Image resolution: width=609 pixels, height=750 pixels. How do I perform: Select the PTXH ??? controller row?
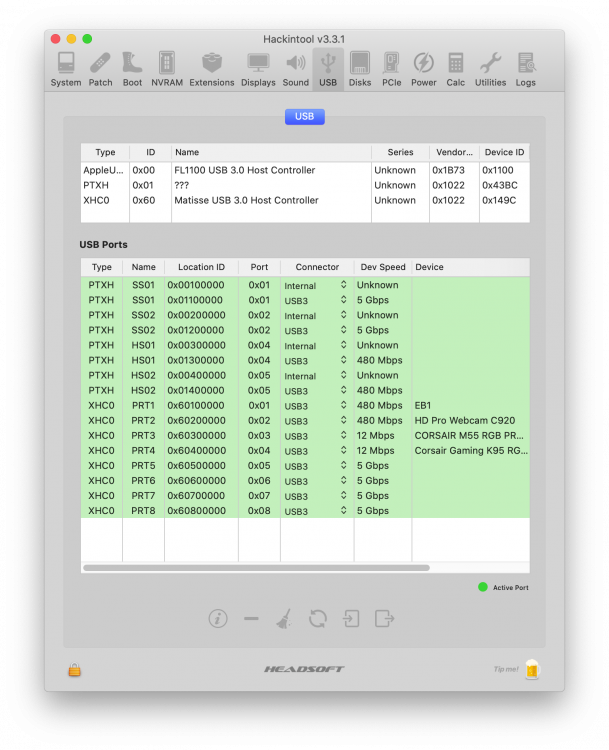click(305, 185)
